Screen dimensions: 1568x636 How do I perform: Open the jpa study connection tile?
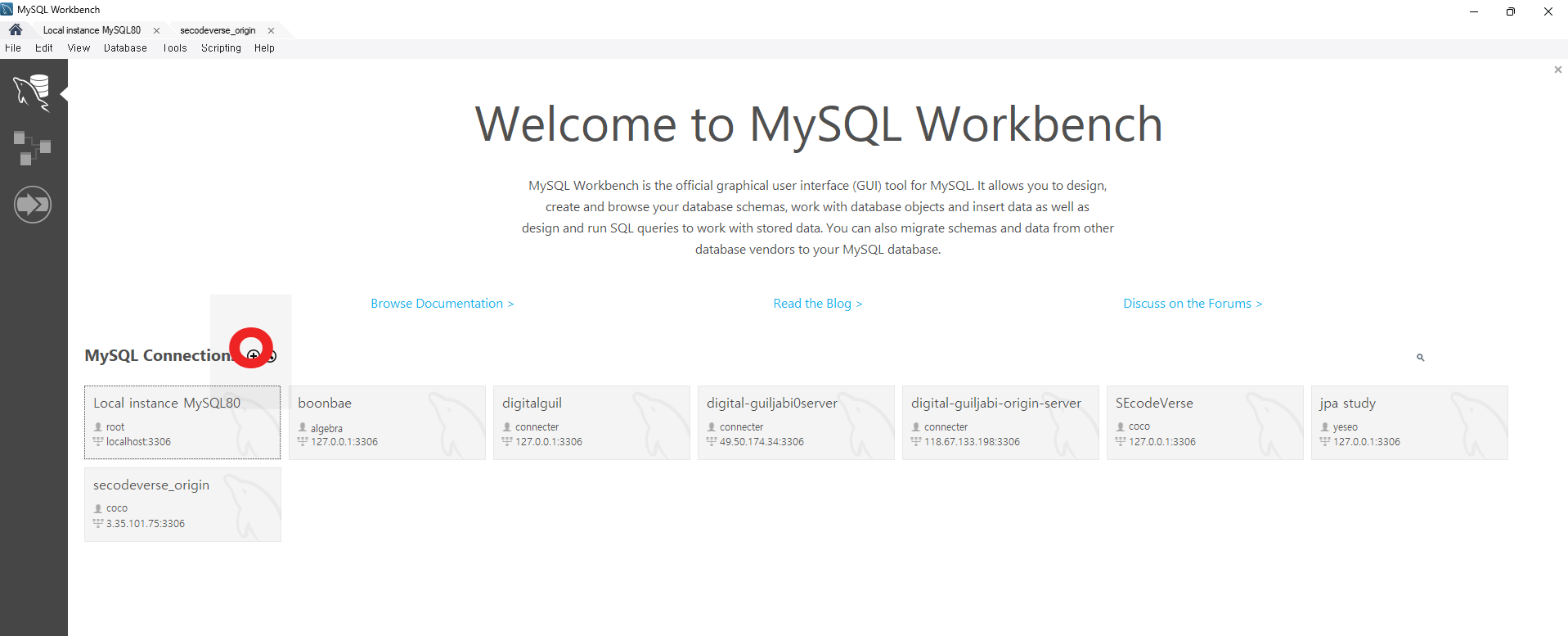pos(1409,422)
